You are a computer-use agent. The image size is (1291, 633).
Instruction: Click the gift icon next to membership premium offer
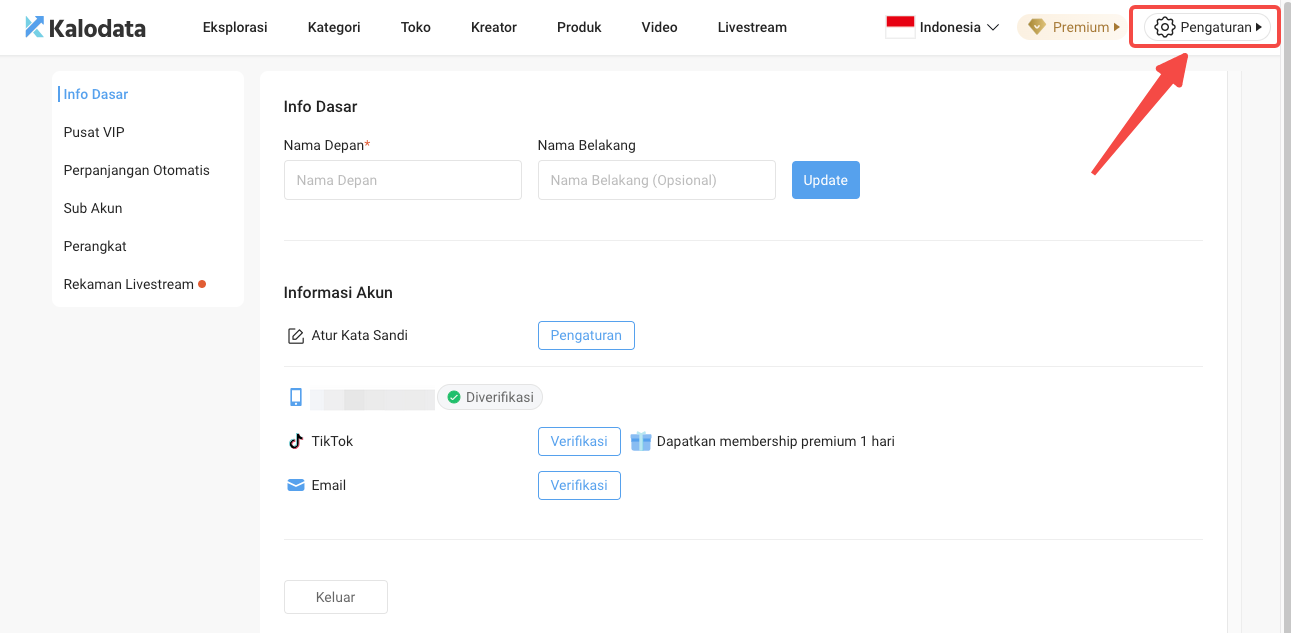640,441
